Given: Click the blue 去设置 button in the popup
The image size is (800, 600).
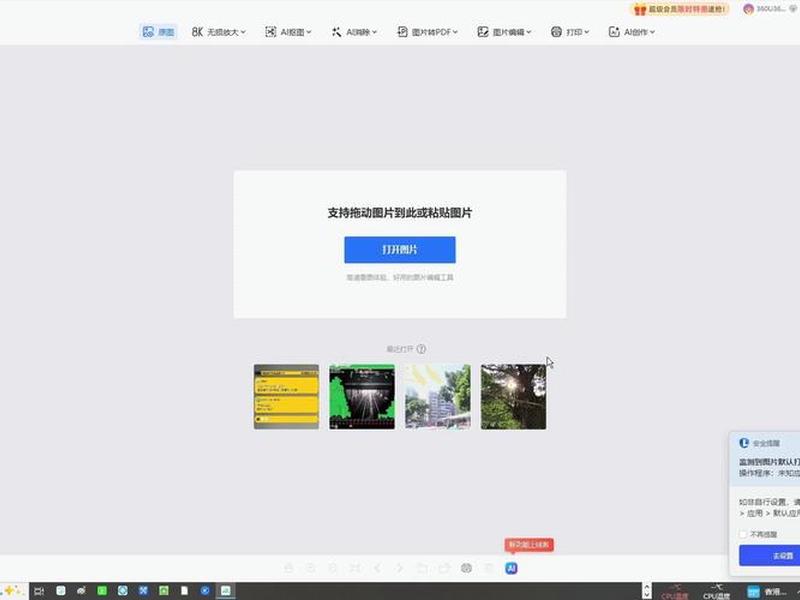Looking at the screenshot, I should [x=769, y=555].
